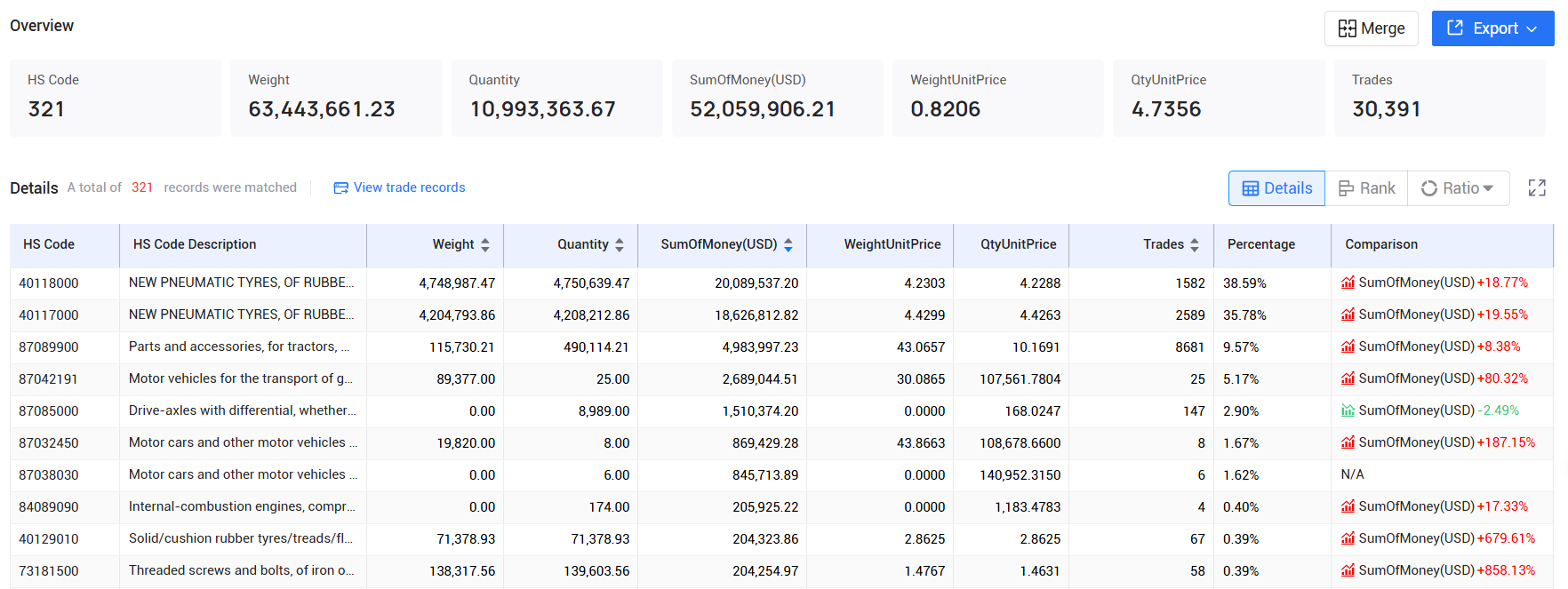The height and width of the screenshot is (589, 1568).
Task: Click the SumOfMoney overview value 52,059,906.21
Action: pyautogui.click(x=763, y=109)
